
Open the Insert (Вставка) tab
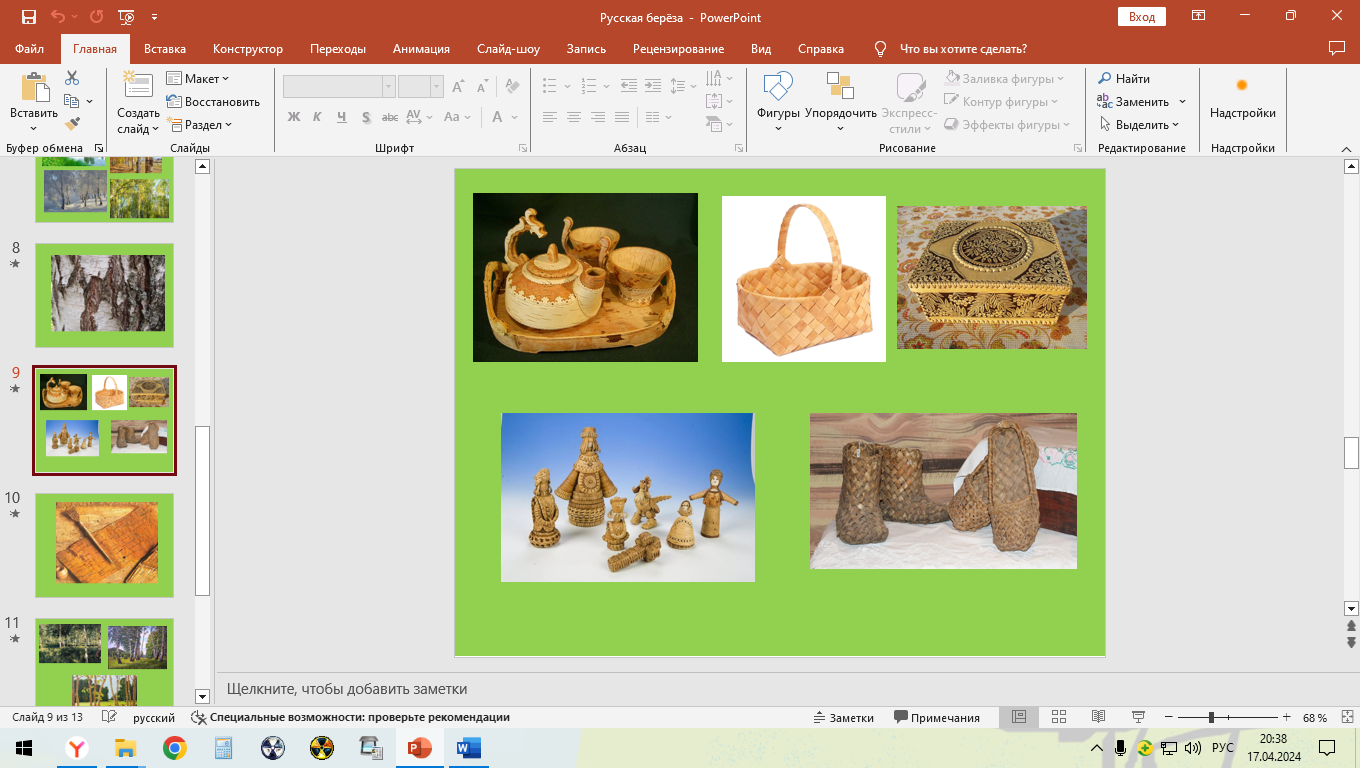coord(165,49)
